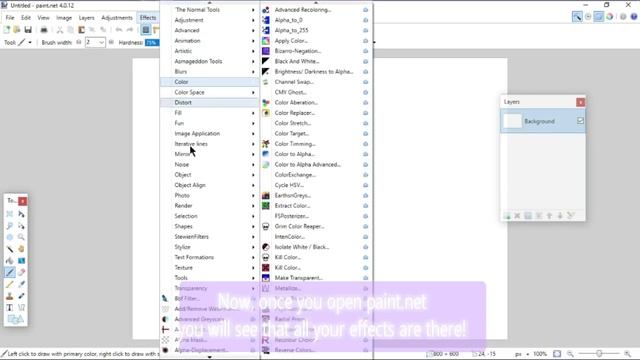Open the File menu
Image resolution: width=640 pixels, height=360 pixels.
(x=10, y=18)
